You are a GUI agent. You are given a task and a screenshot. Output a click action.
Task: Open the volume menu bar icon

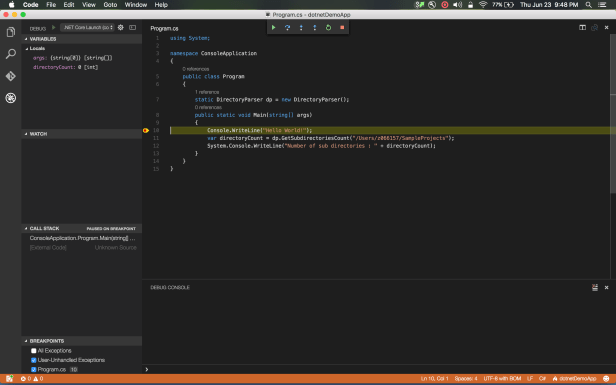pyautogui.click(x=457, y=5)
